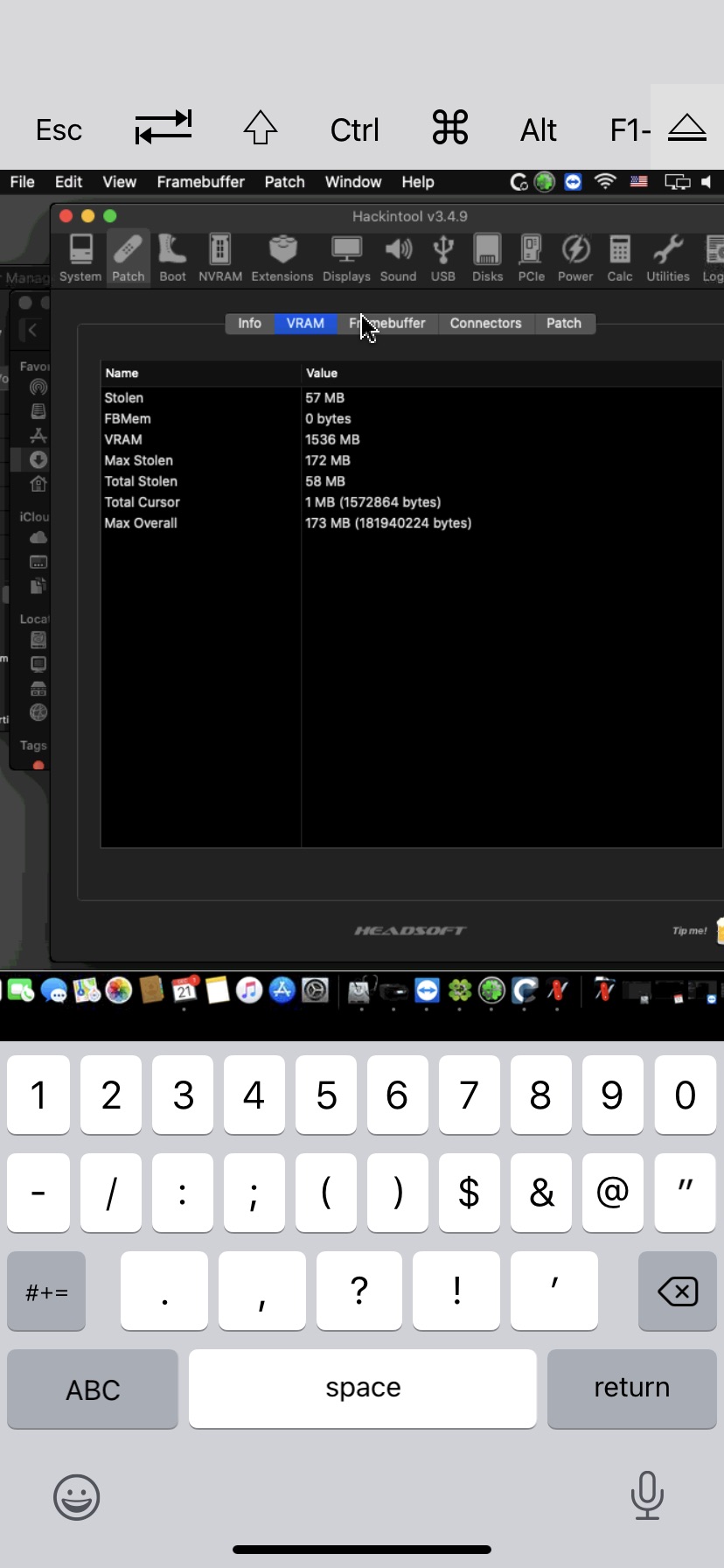Open Applications icon in Finder sidebar
724x1568 pixels.
(38, 435)
